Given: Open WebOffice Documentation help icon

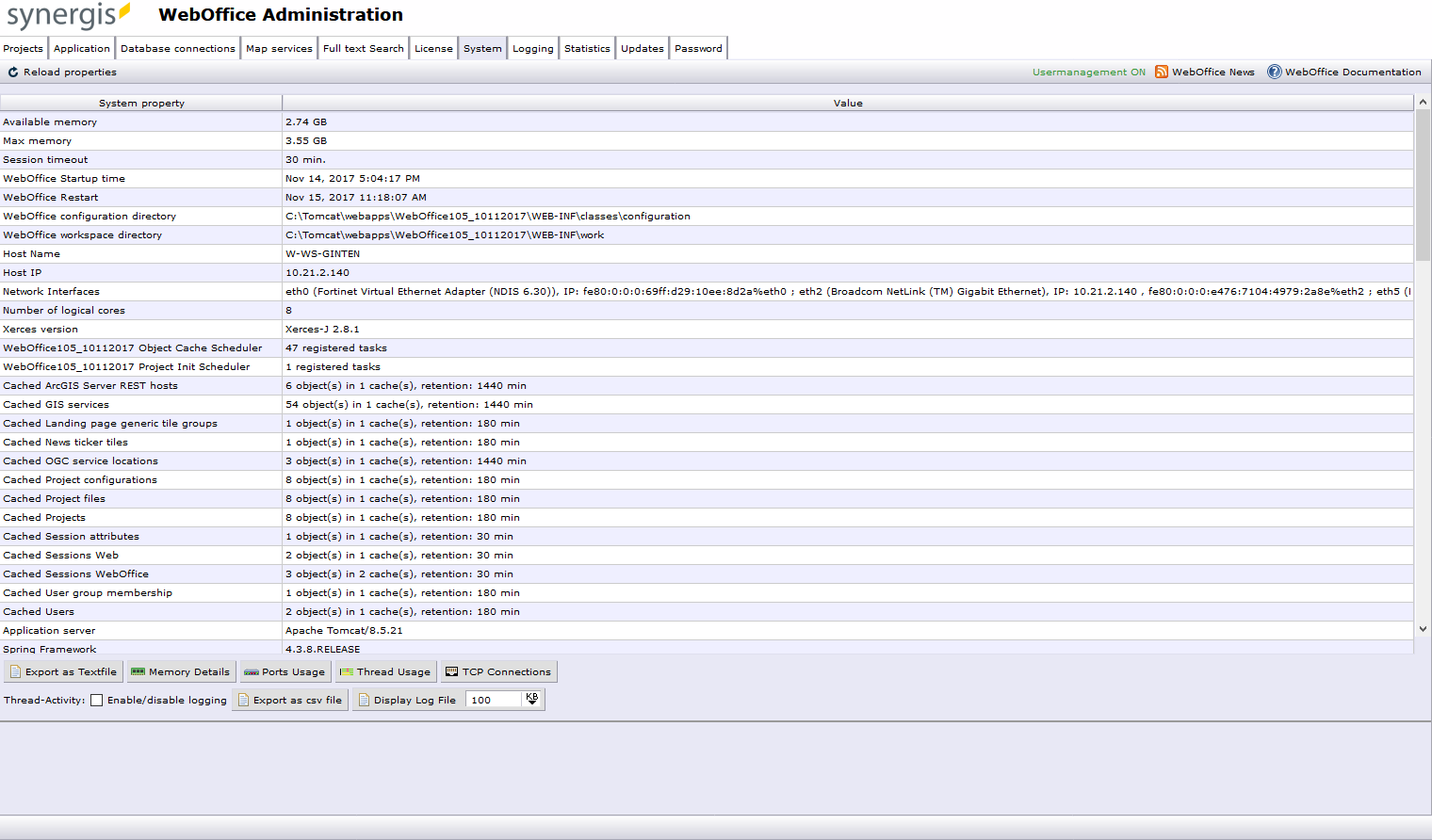Looking at the screenshot, I should 1275,72.
